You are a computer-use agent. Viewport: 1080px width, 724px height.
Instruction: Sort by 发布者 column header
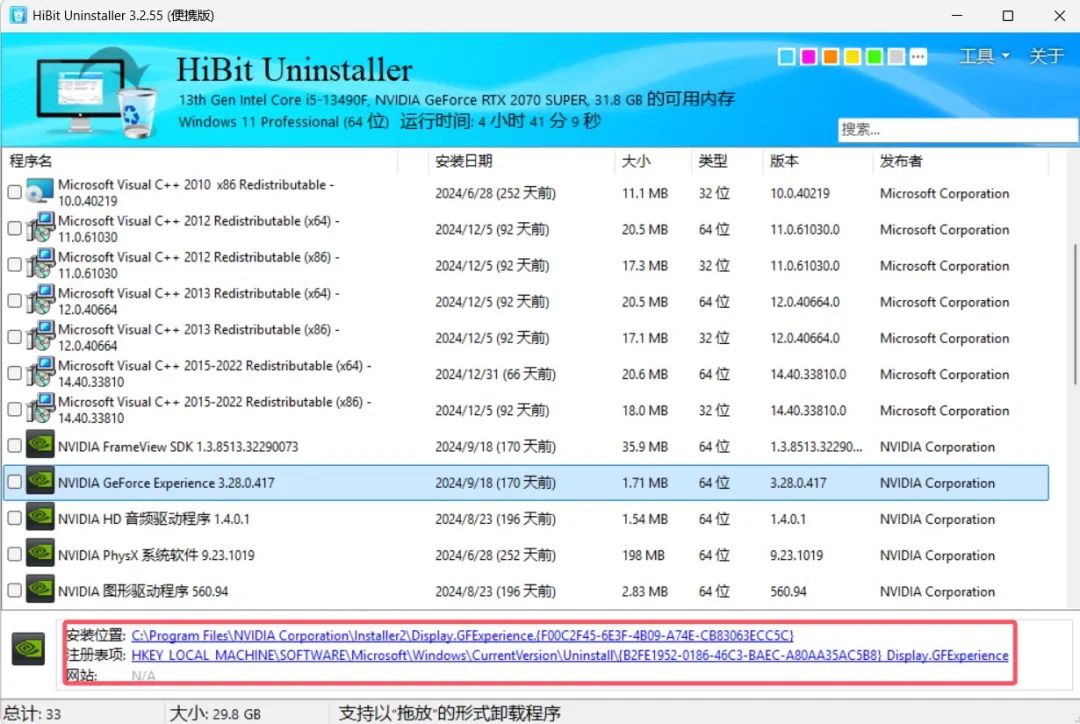[960, 161]
